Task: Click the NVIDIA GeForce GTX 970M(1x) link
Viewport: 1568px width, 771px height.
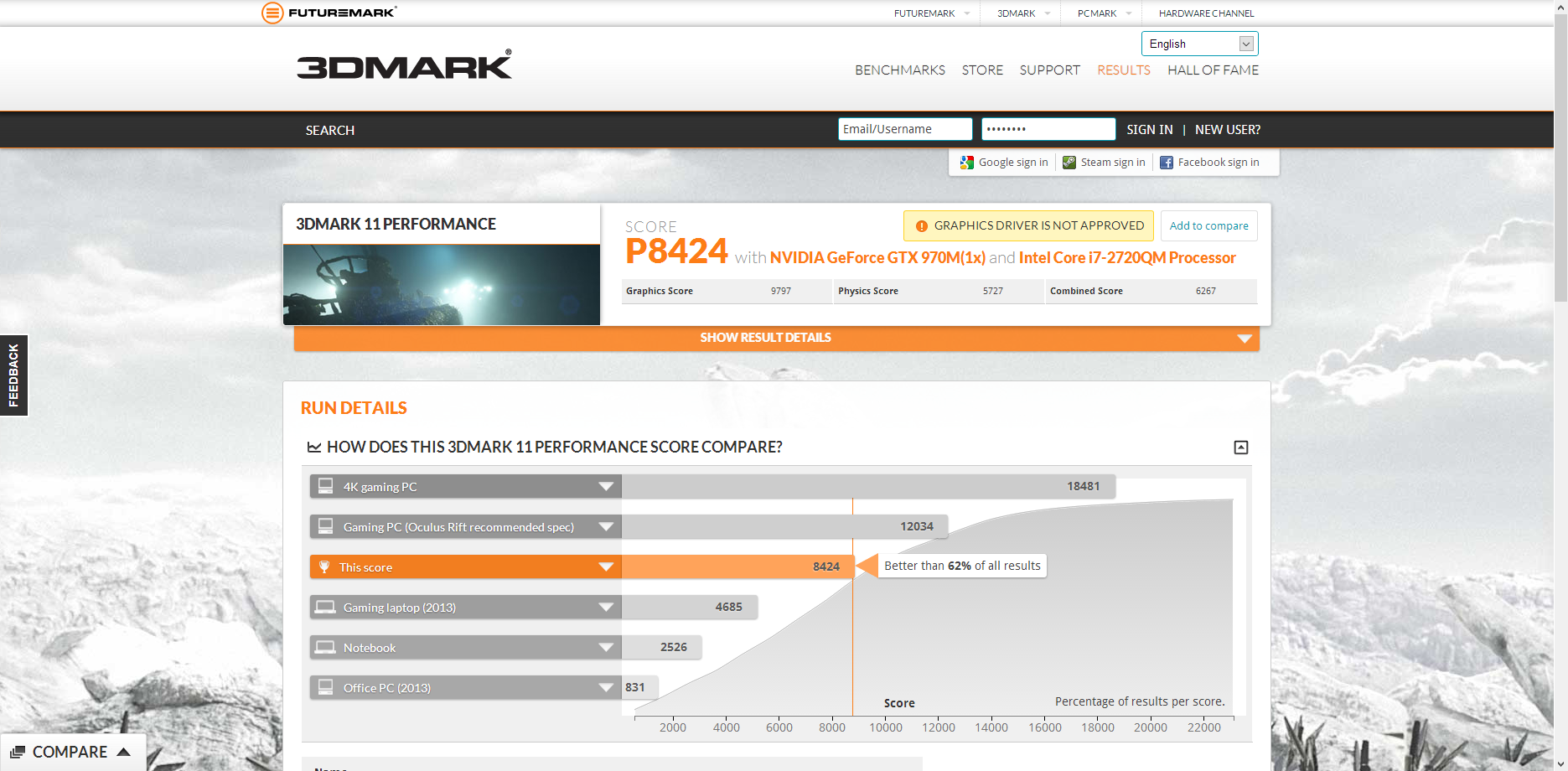Action: tap(877, 257)
